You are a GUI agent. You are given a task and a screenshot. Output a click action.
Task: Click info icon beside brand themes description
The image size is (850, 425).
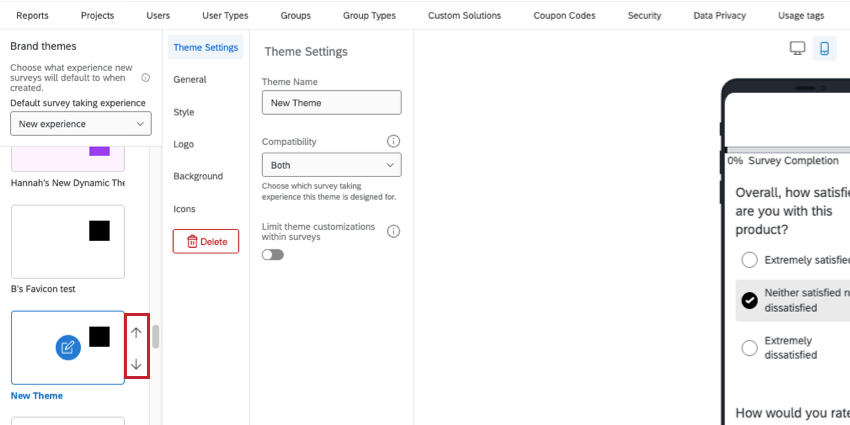coord(146,77)
